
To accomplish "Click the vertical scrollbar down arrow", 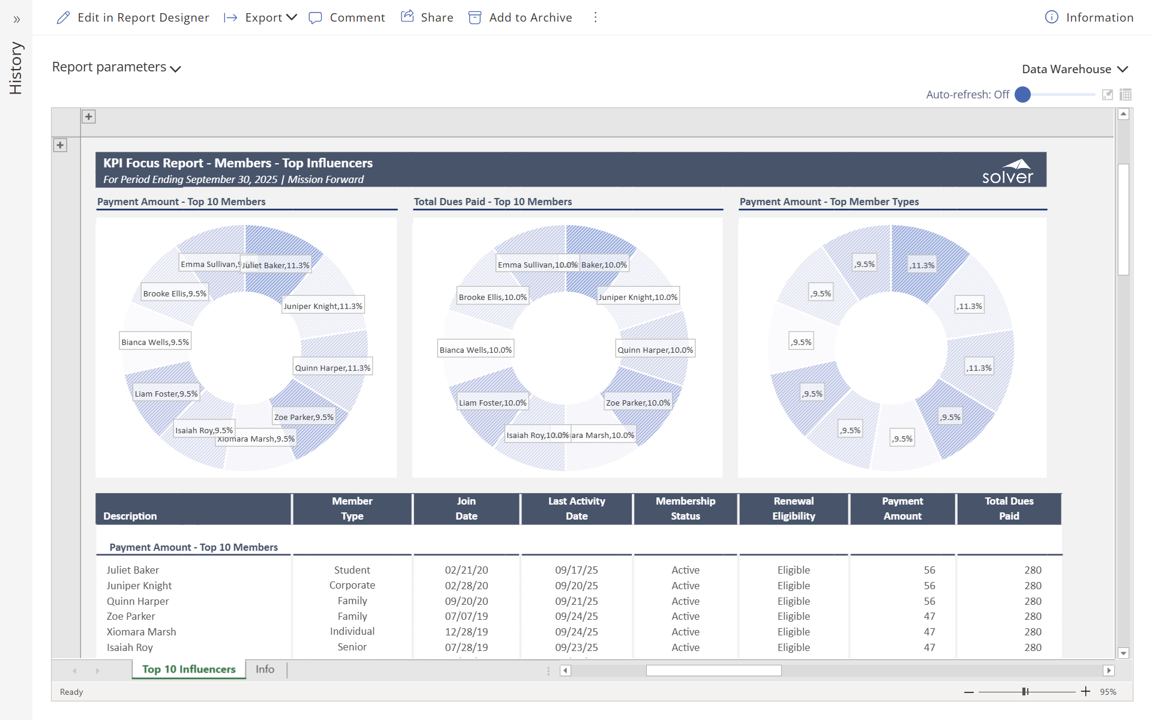I will 1123,653.
